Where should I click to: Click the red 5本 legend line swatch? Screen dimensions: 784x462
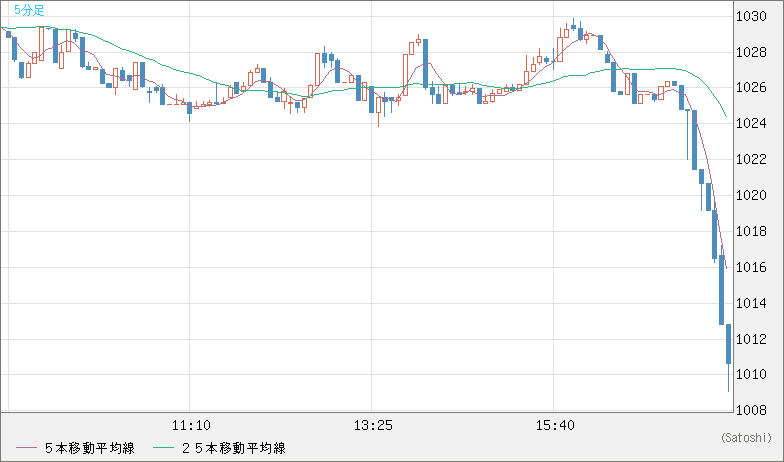[x=27, y=448]
